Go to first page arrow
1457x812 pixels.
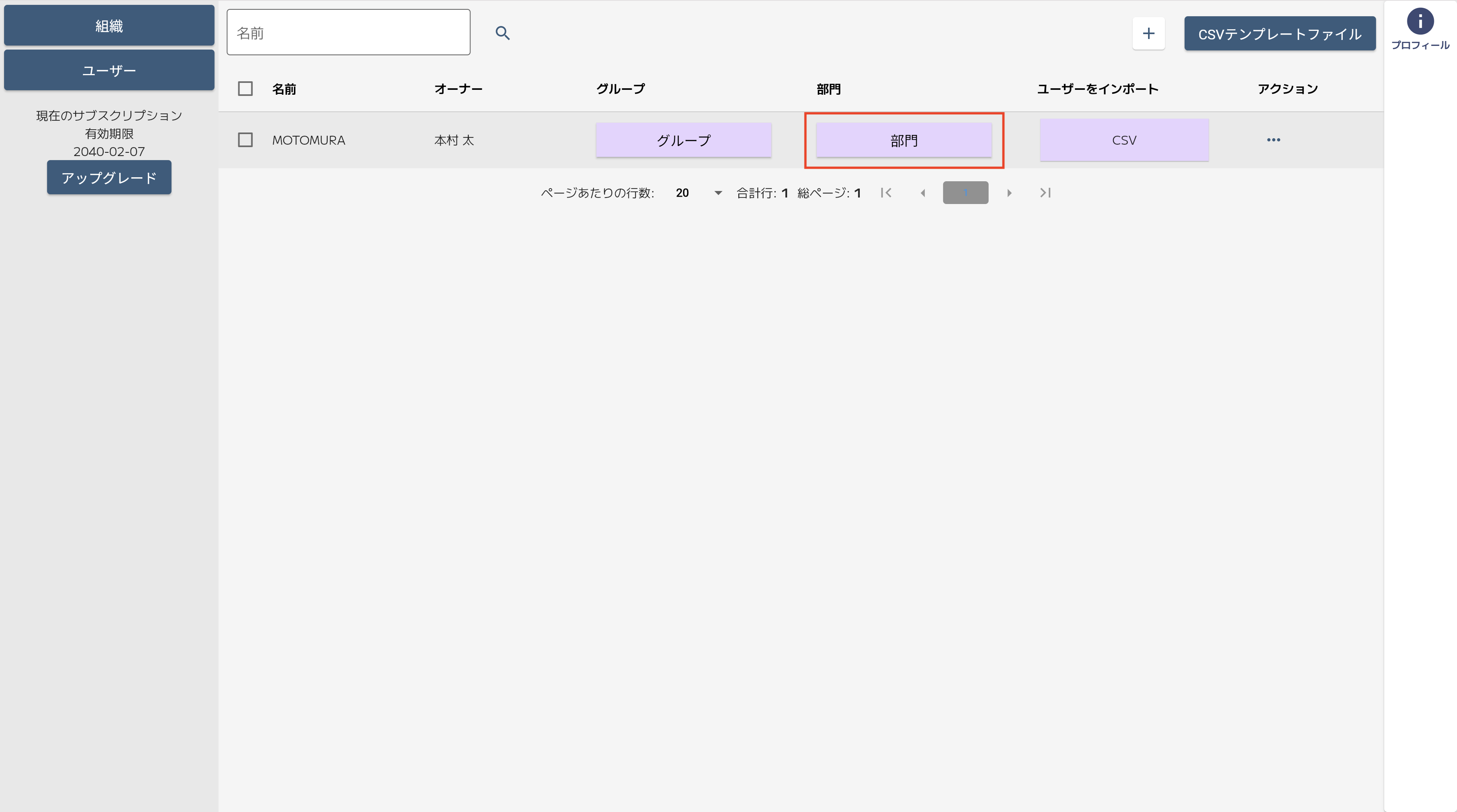(x=886, y=193)
